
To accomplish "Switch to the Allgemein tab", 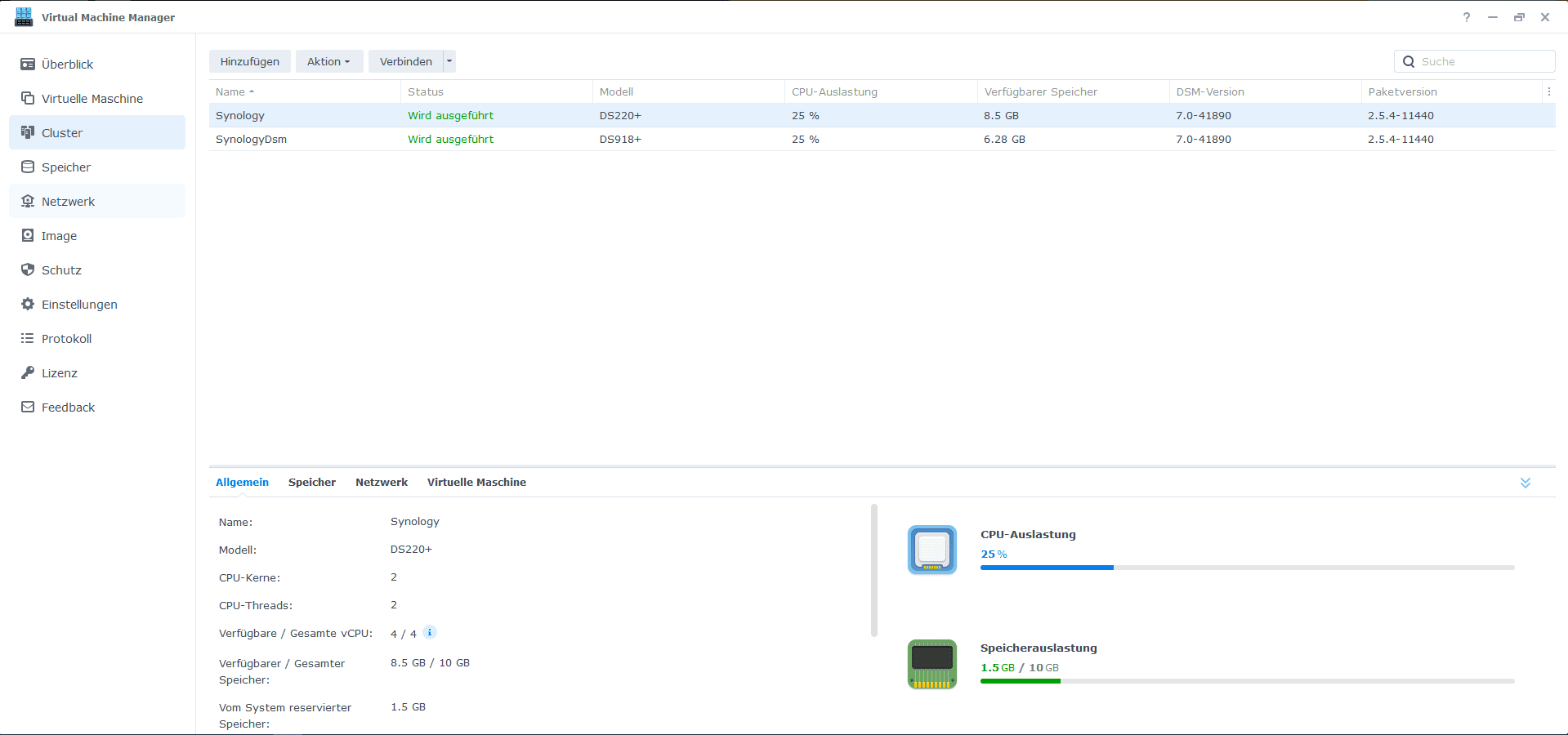I will point(242,482).
